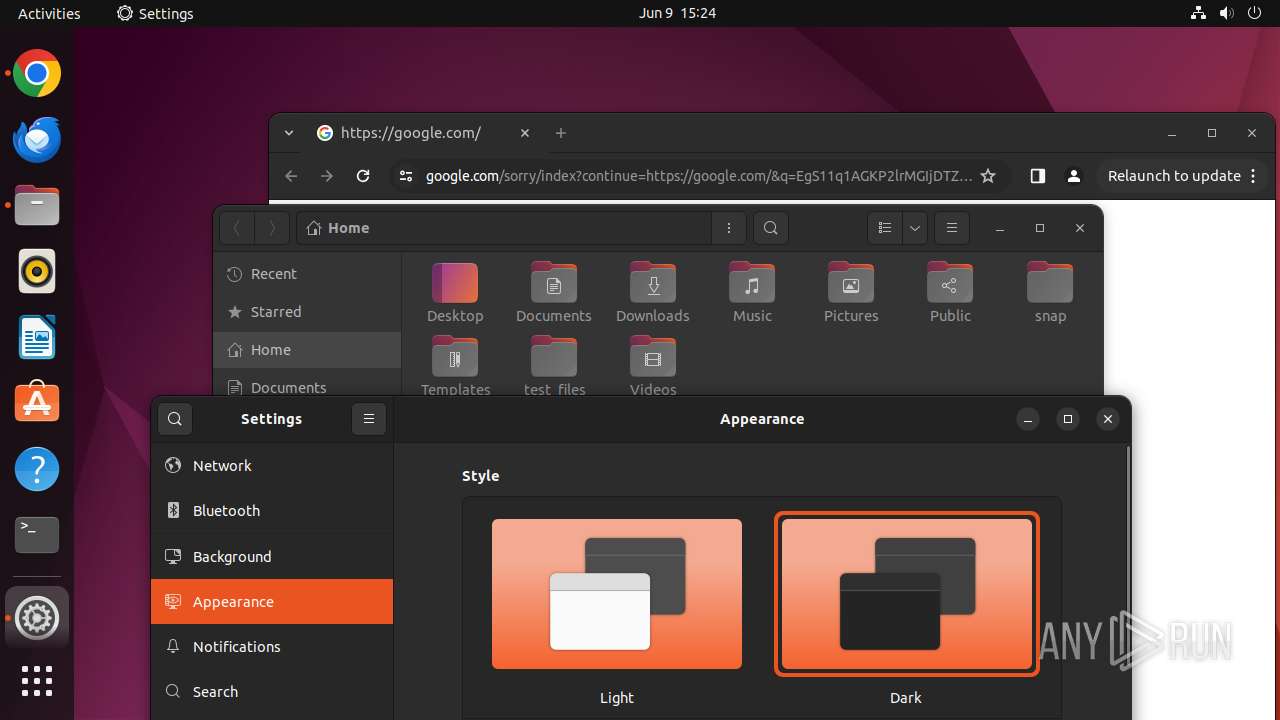Image resolution: width=1280 pixels, height=720 pixels.
Task: Select the google.com Chrome tab
Action: (425, 133)
